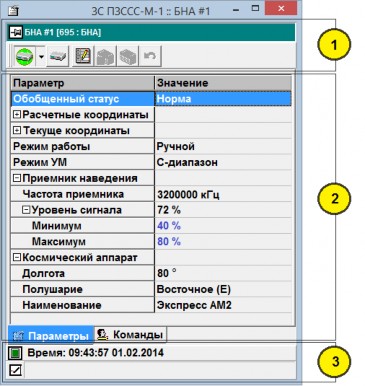
Task: Click the Значение column header
Action: pos(223,83)
